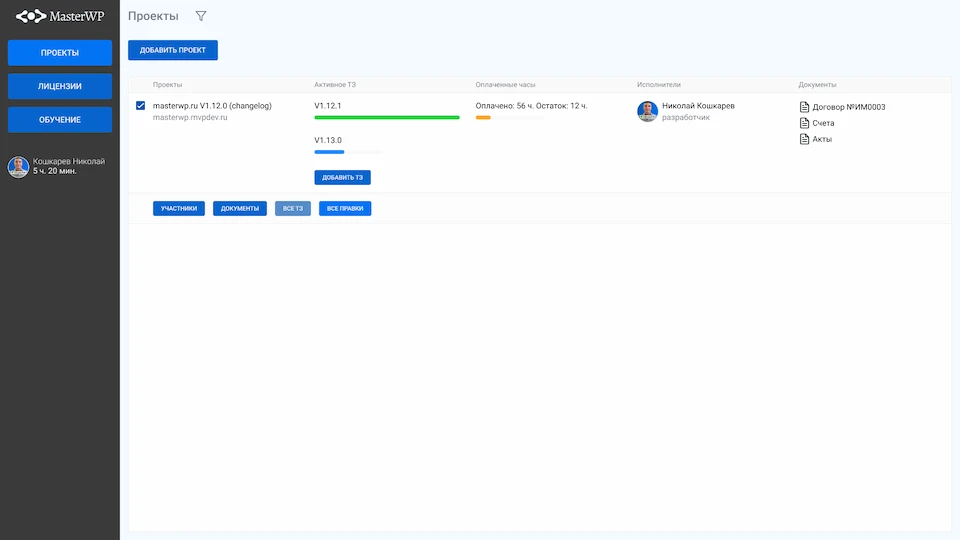Image resolution: width=960 pixels, height=540 pixels.
Task: Click the Документы column header
Action: [x=817, y=84]
